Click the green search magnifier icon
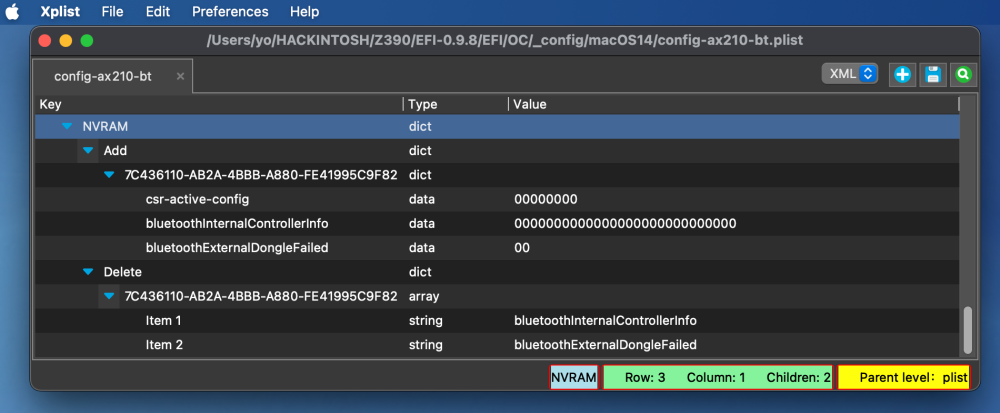1000x413 pixels. click(963, 75)
